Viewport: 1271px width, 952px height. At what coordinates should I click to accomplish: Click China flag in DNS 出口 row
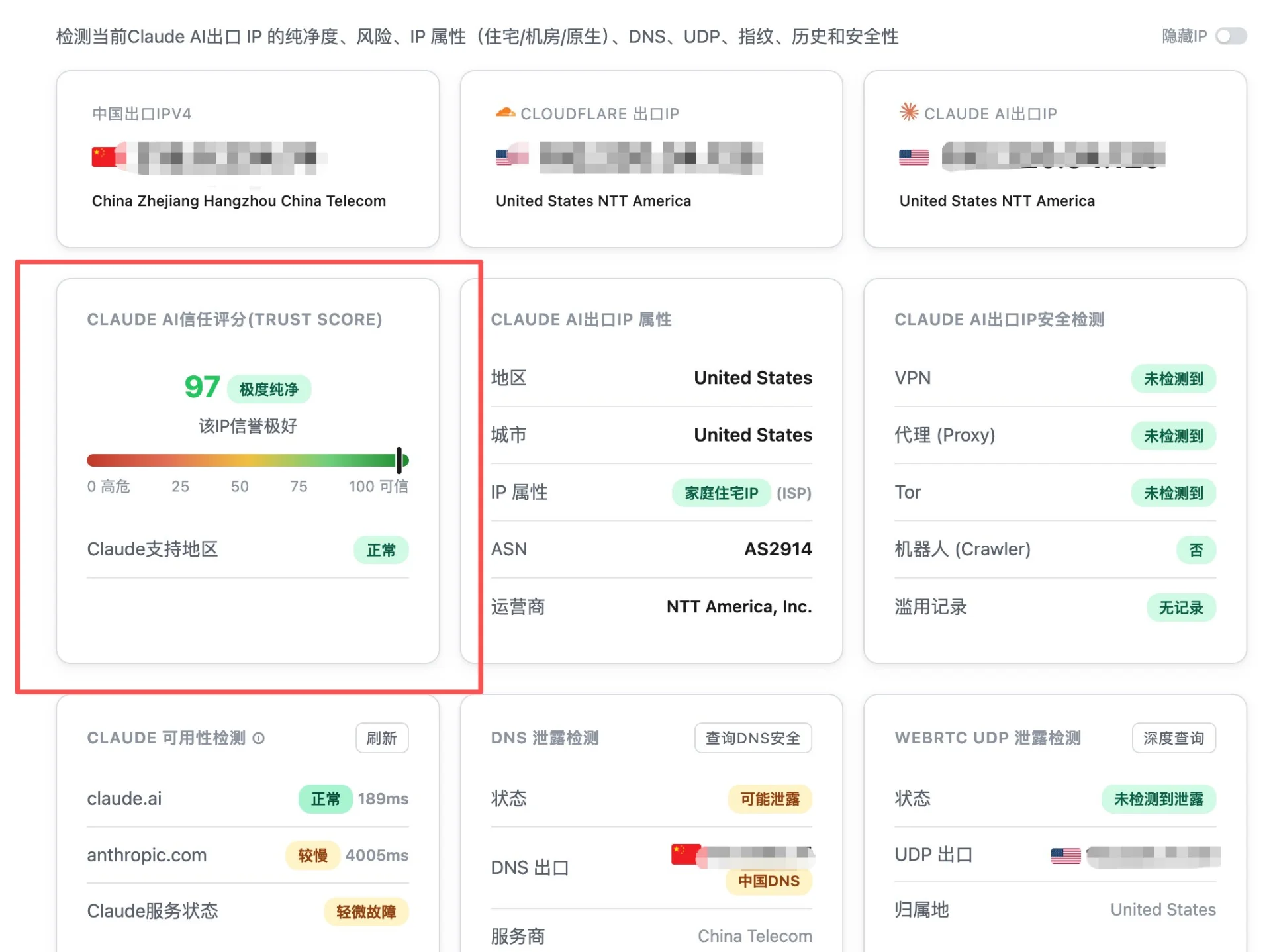click(x=686, y=854)
